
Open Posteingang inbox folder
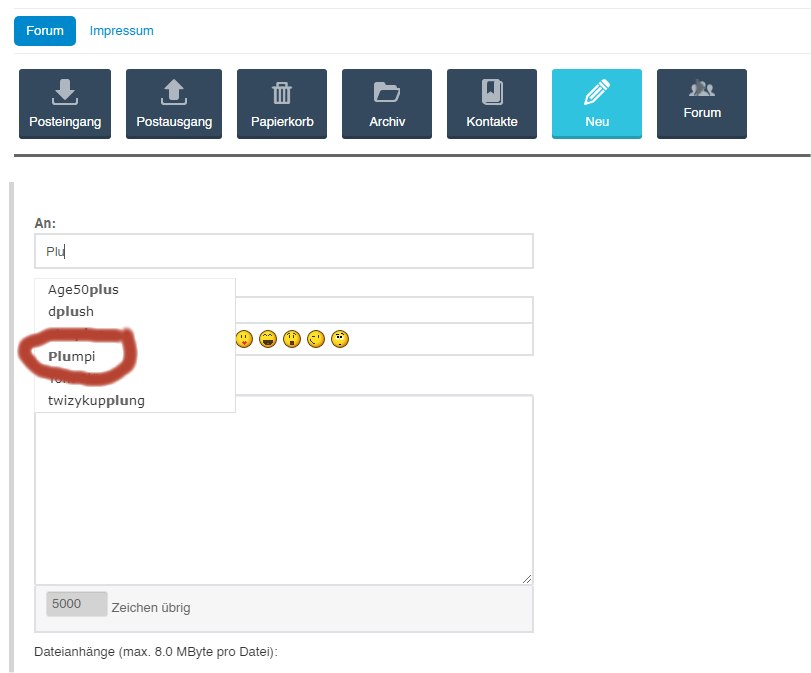click(x=64, y=104)
